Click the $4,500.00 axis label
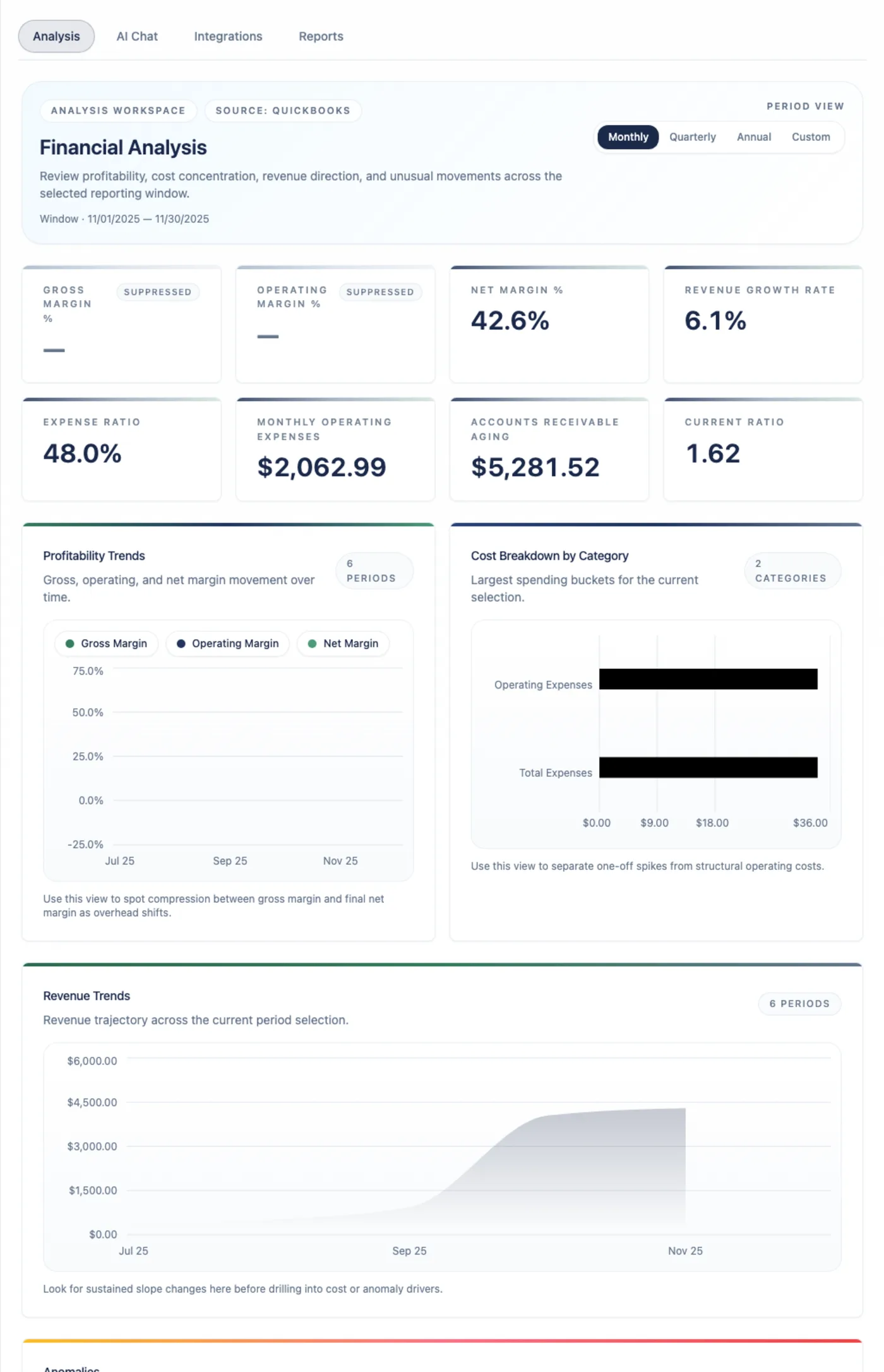Screen dimensions: 884x1372 coord(92,1103)
